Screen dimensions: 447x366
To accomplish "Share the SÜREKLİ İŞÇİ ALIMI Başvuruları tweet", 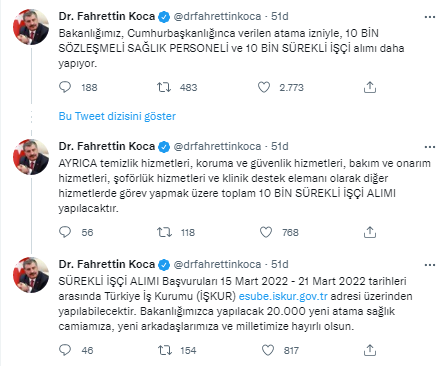I will (370, 350).
